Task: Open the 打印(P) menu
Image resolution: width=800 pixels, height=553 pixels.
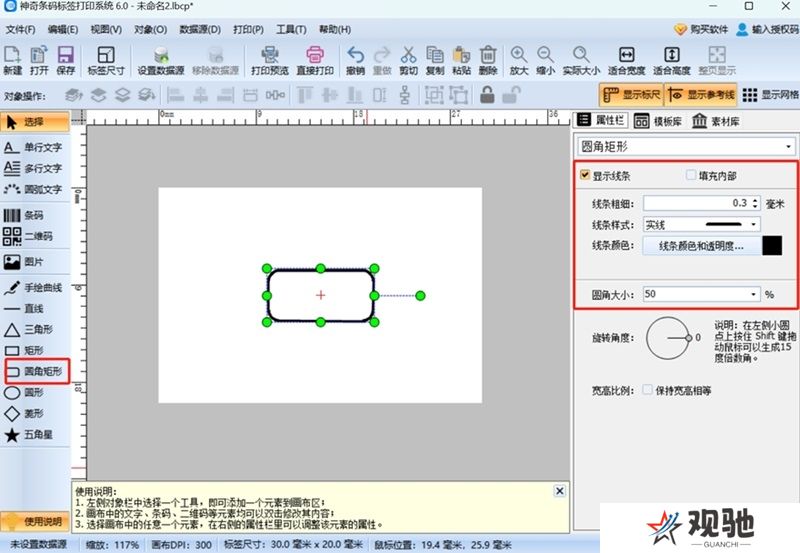Action: point(248,30)
